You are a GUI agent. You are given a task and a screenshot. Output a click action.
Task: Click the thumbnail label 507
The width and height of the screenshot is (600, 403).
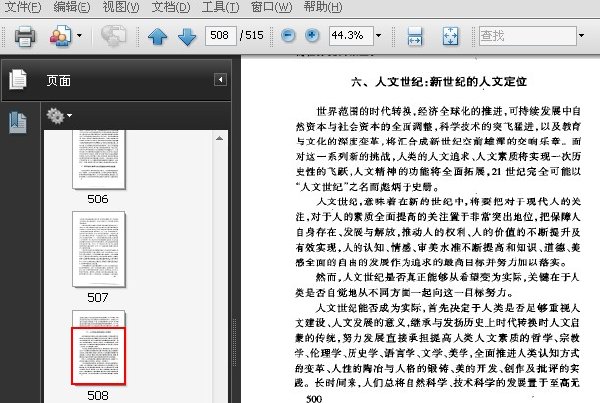[x=98, y=297]
